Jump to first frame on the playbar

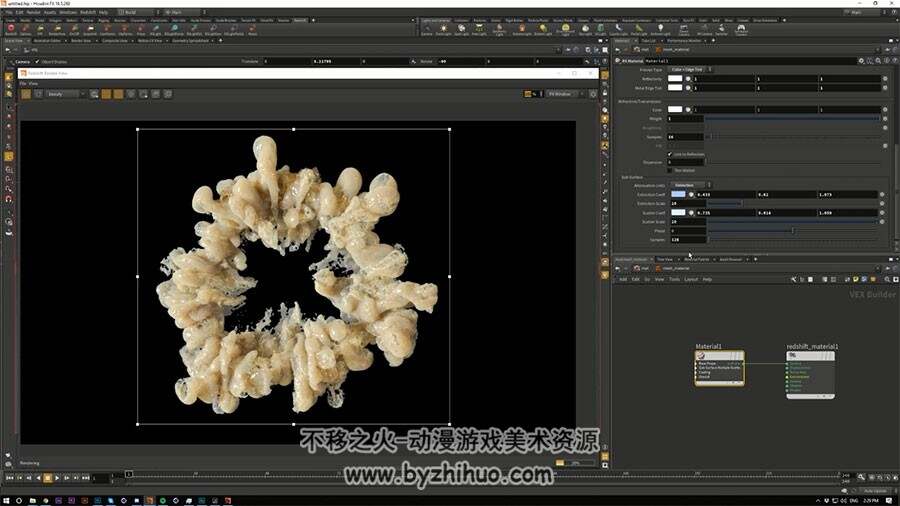pos(10,477)
